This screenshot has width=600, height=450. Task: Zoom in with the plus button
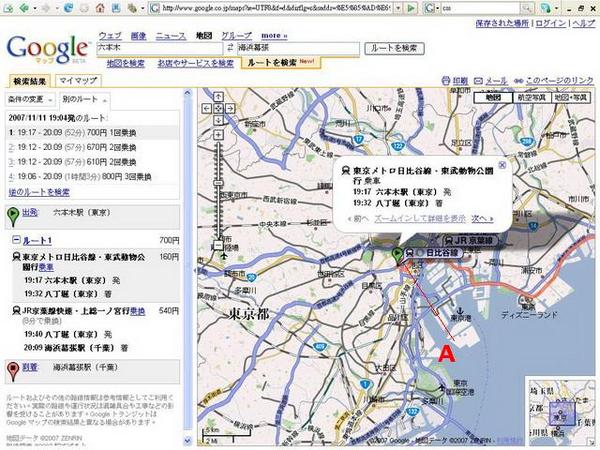[x=218, y=135]
